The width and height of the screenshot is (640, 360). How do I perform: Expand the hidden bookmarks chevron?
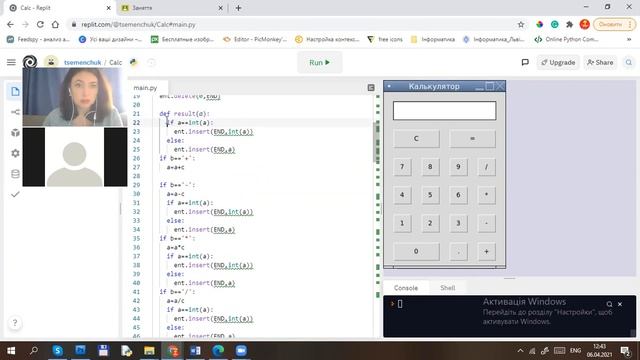click(629, 39)
